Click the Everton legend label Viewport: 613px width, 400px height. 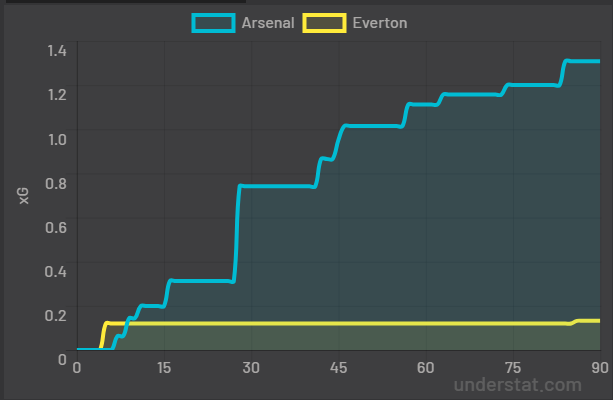[380, 23]
